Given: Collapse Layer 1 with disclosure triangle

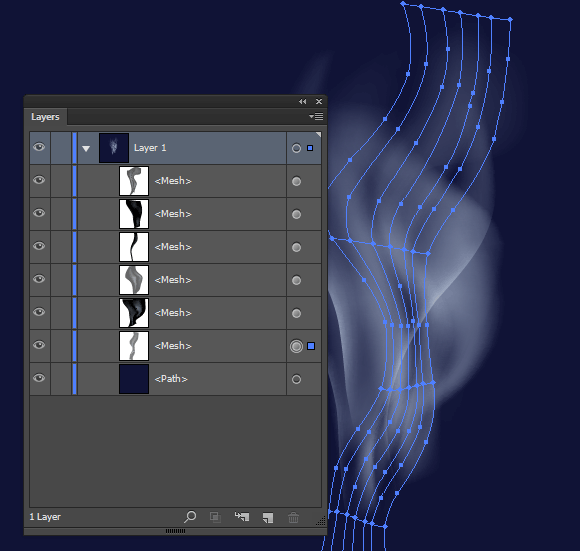Looking at the screenshot, I should tap(86, 149).
